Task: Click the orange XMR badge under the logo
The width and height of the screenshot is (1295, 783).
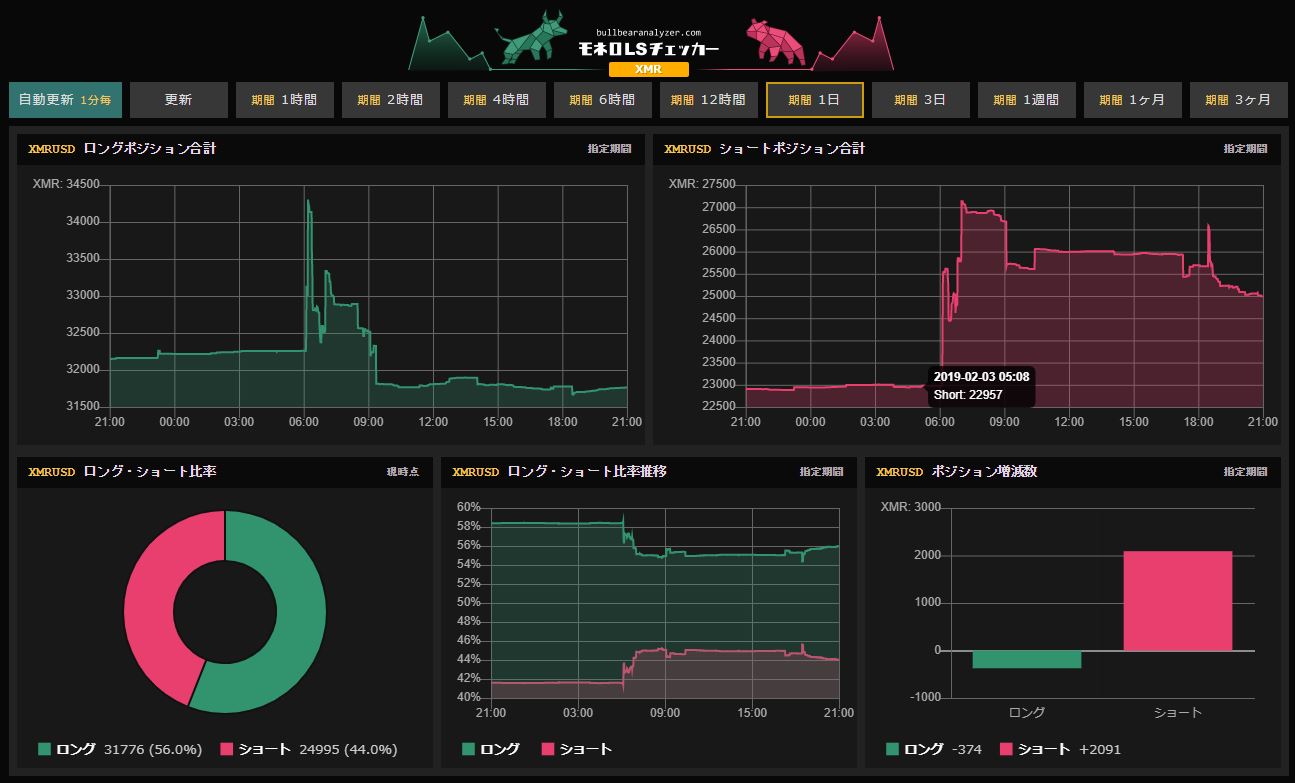Action: pos(647,68)
